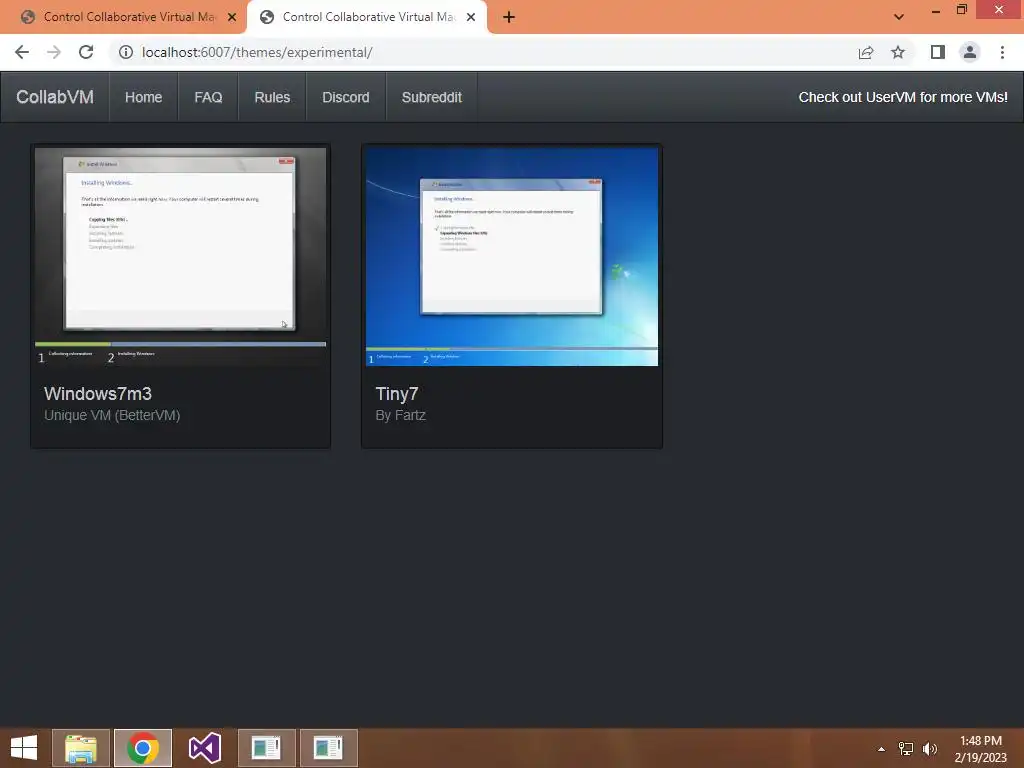Screen dimensions: 1024x768
Task: Open the Rules nav item
Action: 272,97
